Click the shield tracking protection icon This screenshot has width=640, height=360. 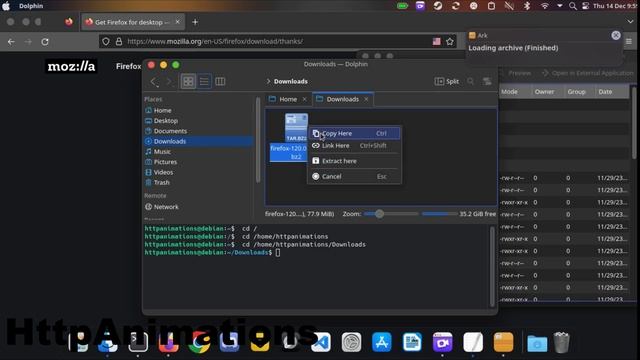coord(106,41)
